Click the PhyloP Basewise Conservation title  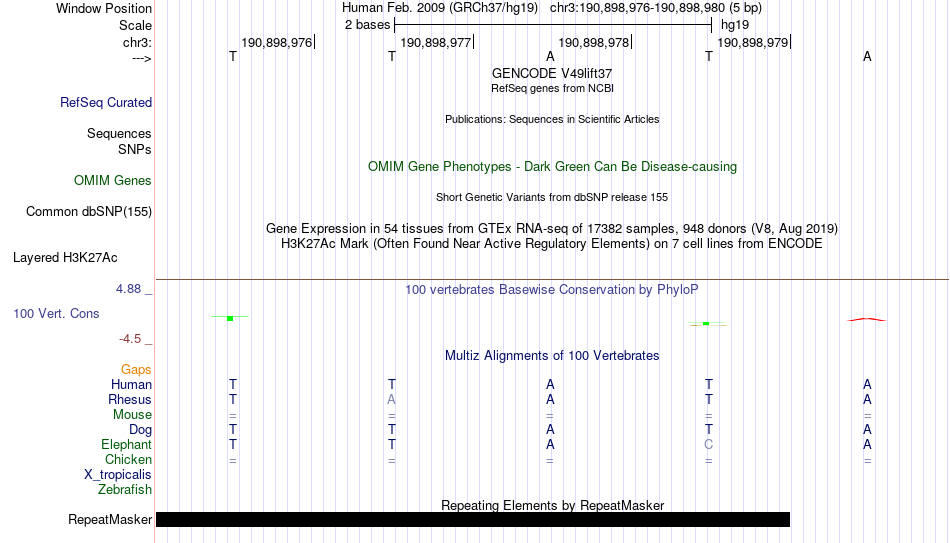pos(552,290)
